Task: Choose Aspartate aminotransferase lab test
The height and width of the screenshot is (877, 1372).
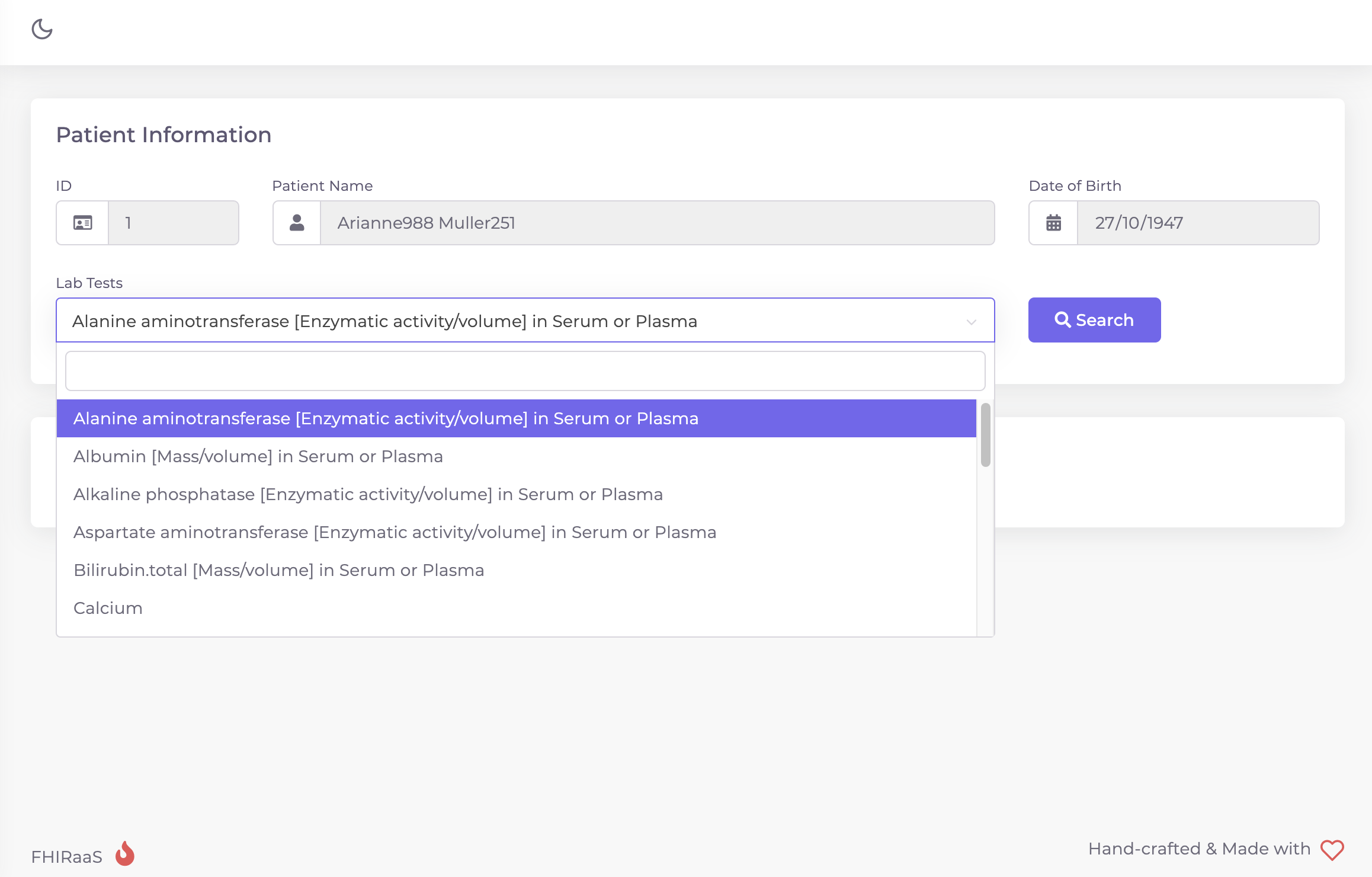Action: [x=395, y=532]
